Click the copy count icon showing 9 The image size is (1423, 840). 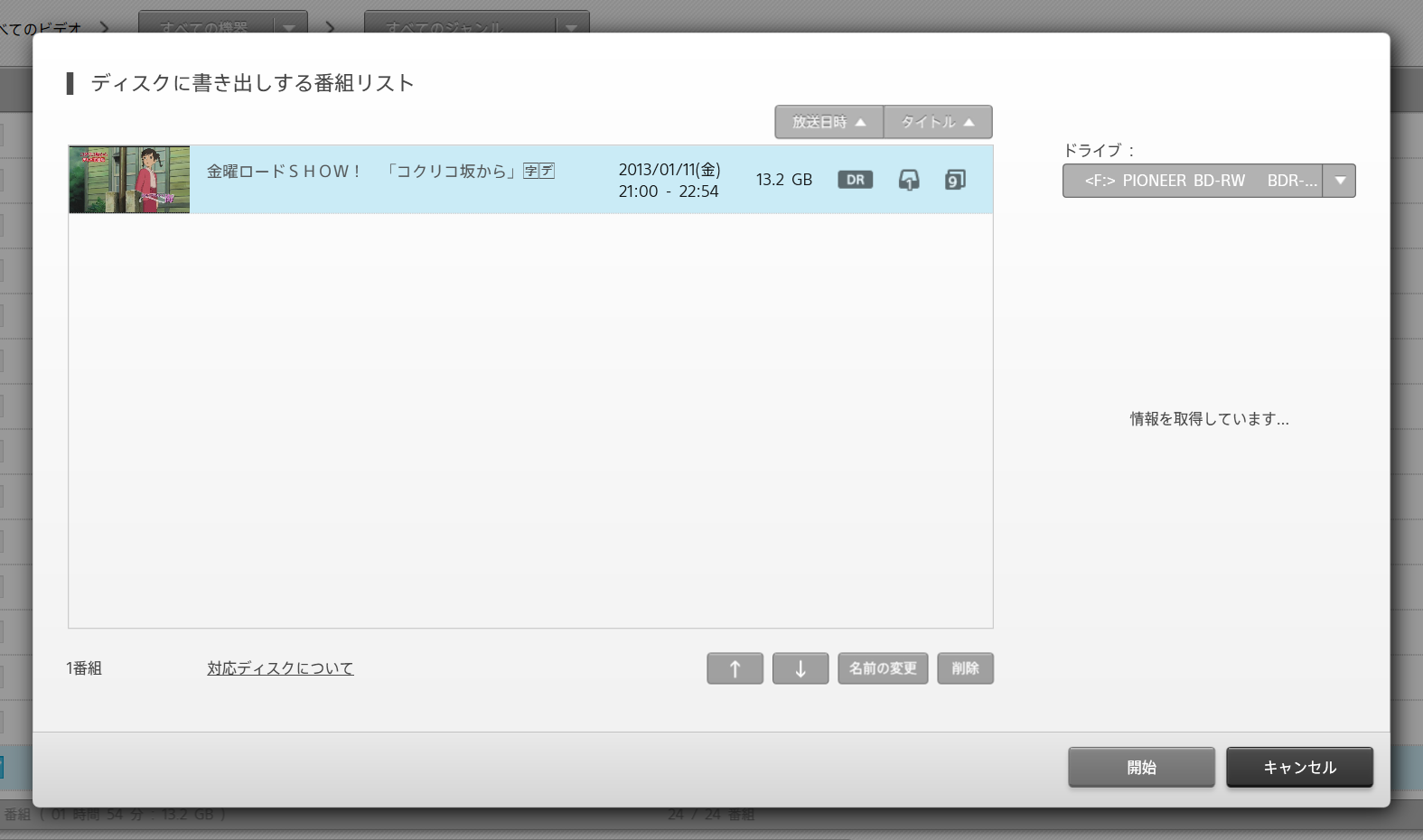(x=954, y=180)
